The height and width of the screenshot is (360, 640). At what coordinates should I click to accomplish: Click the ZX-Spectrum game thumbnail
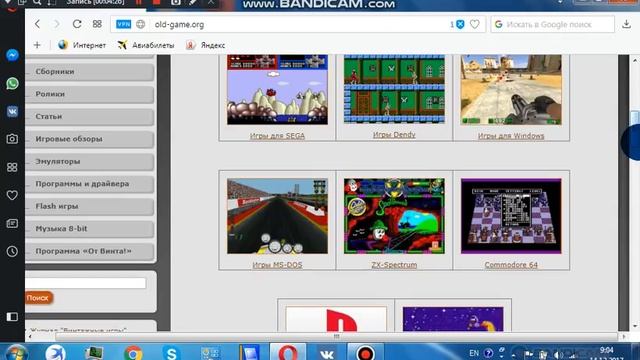coord(394,216)
